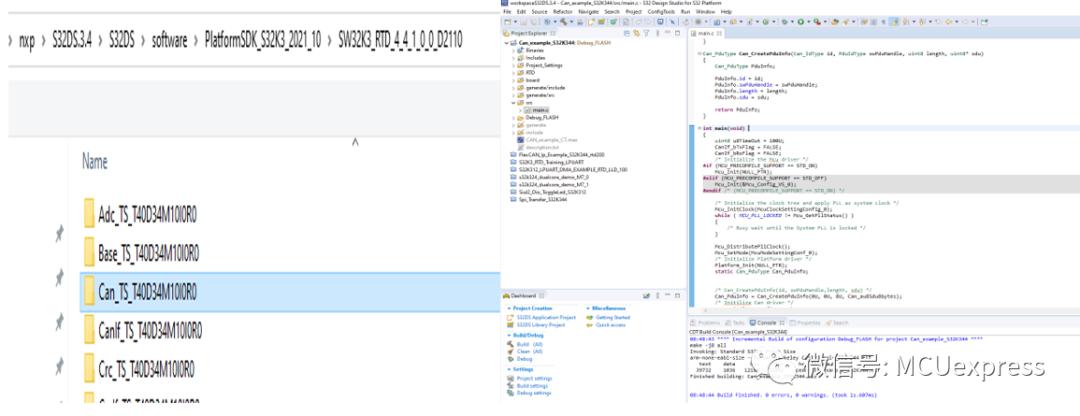Viewport: 1080px width, 416px height.
Task: Click the CAN_example_CT.mex file icon
Action: [521, 140]
